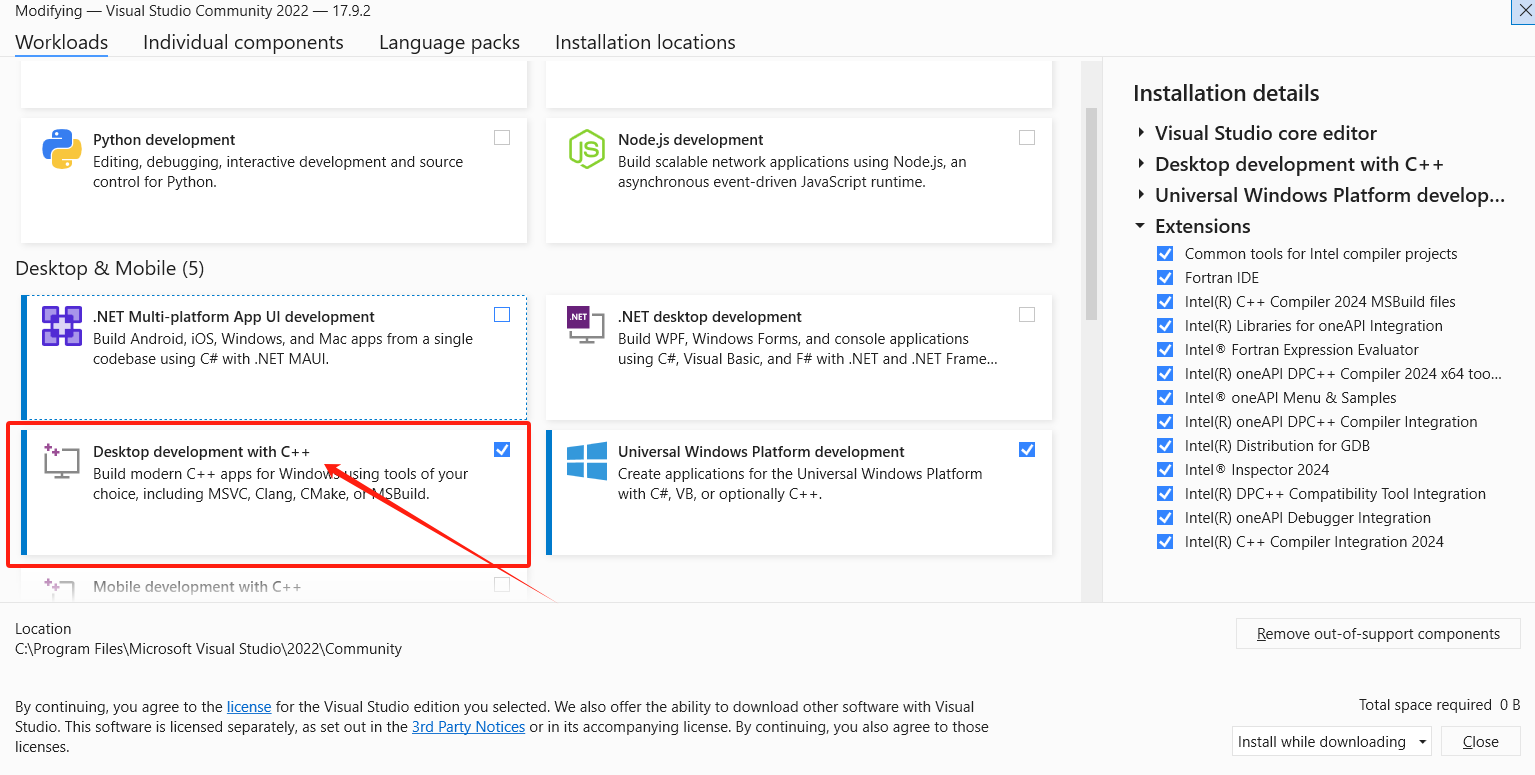Click the workloads list vertical scrollbar
The height and width of the screenshot is (775, 1535).
1091,214
